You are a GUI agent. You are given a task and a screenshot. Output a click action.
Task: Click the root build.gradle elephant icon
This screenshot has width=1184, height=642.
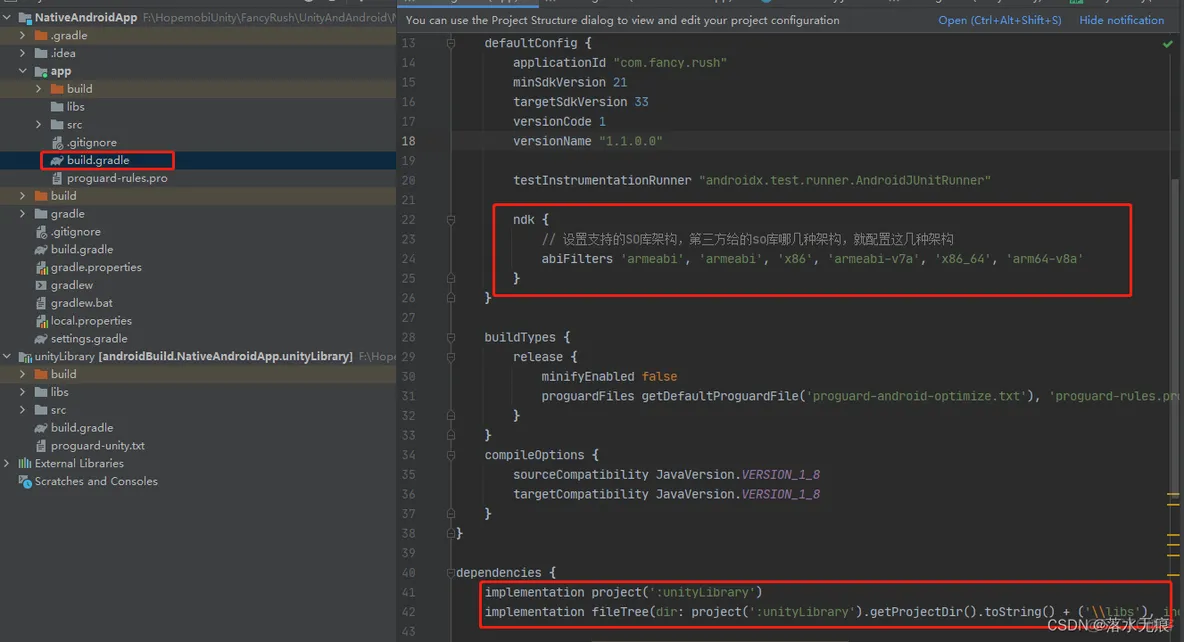coord(41,249)
